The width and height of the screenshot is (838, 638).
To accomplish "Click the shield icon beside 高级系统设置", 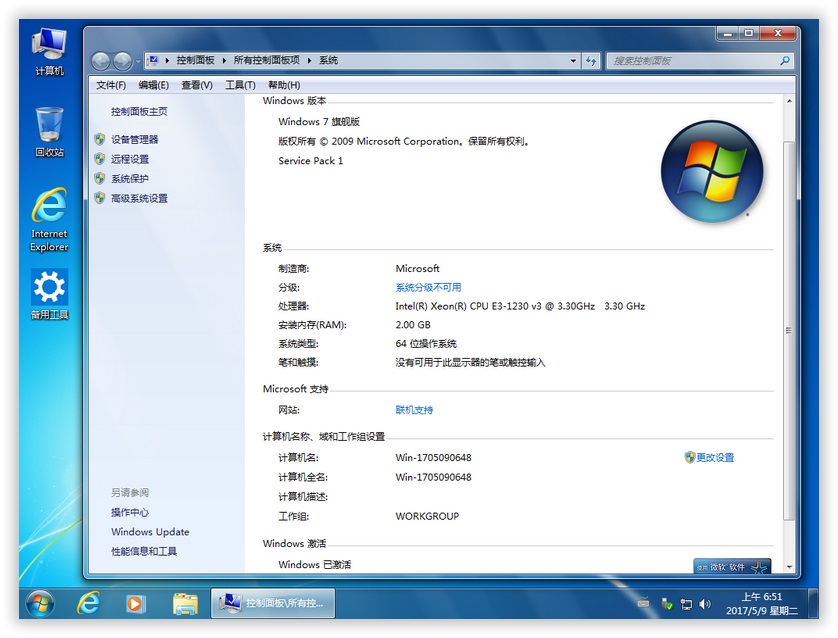I will click(x=99, y=198).
